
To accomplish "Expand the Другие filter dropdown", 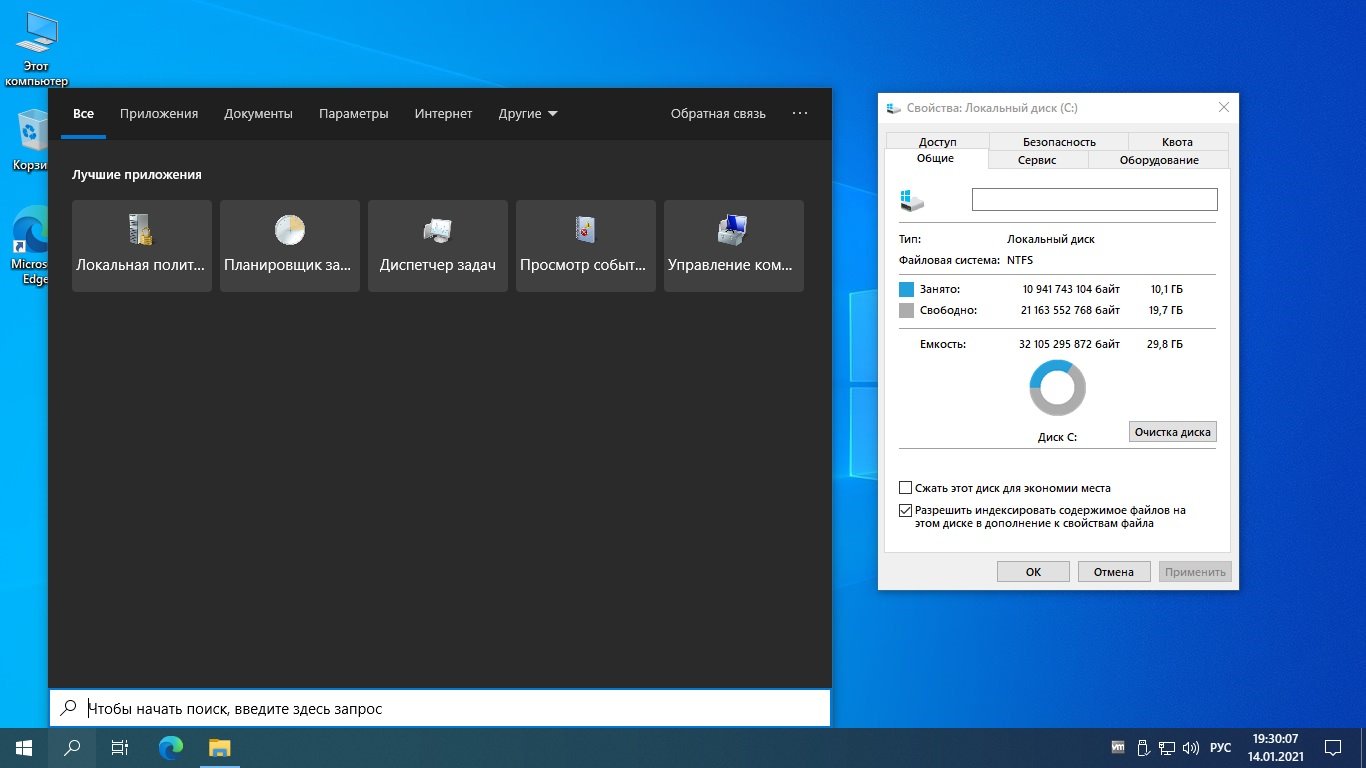I will [528, 114].
